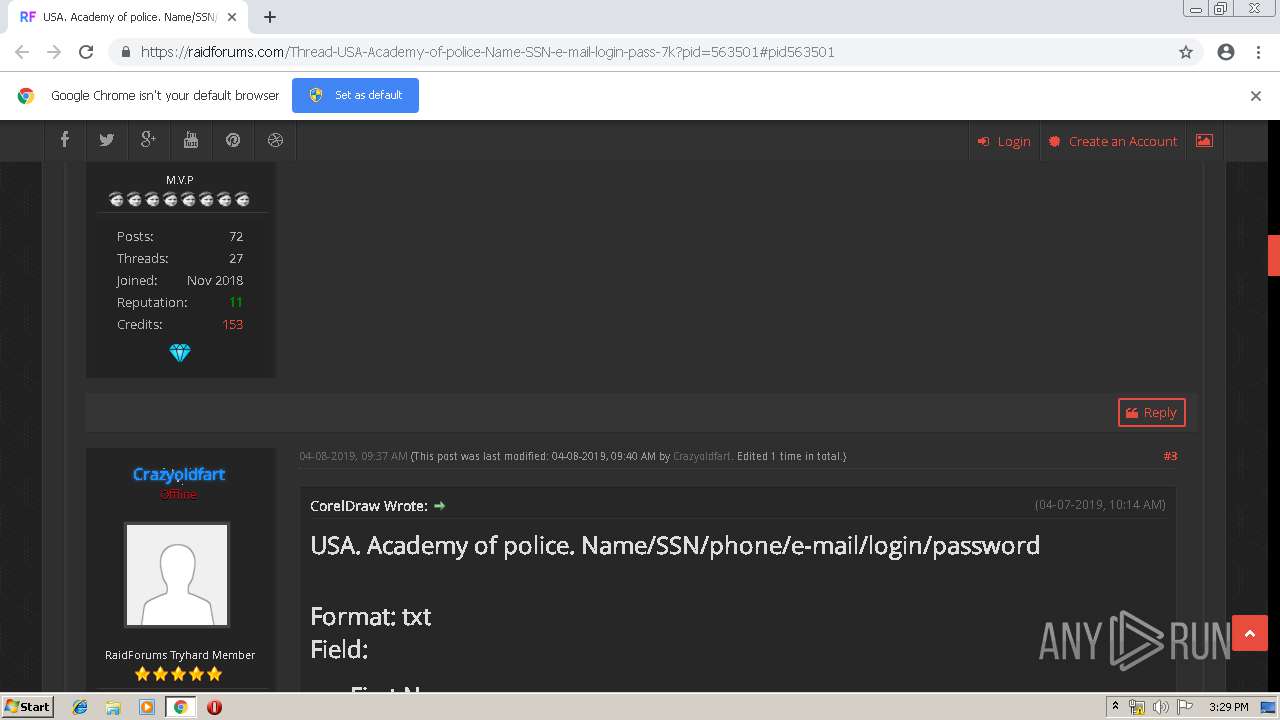
Task: Show hidden tray icons arrow
Action: [1115, 707]
